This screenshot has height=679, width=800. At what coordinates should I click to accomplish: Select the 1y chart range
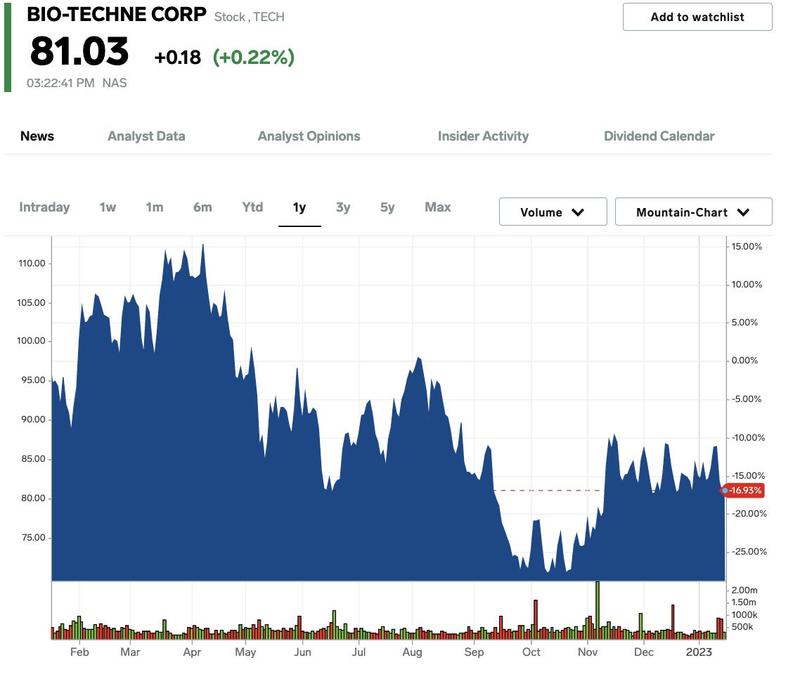[x=299, y=207]
